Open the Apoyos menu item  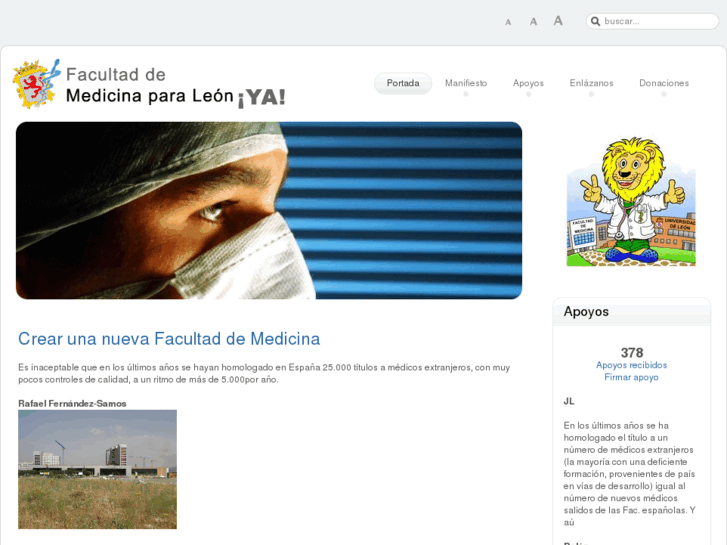pos(528,83)
